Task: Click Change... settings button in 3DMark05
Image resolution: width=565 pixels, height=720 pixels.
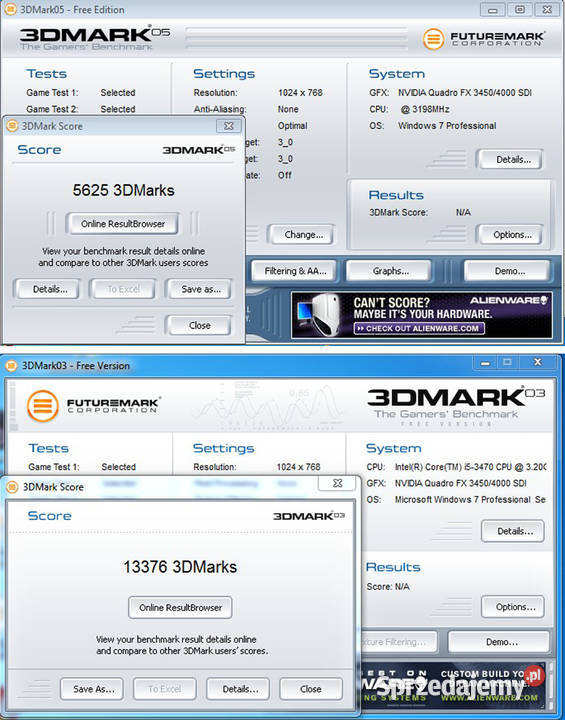Action: 303,235
